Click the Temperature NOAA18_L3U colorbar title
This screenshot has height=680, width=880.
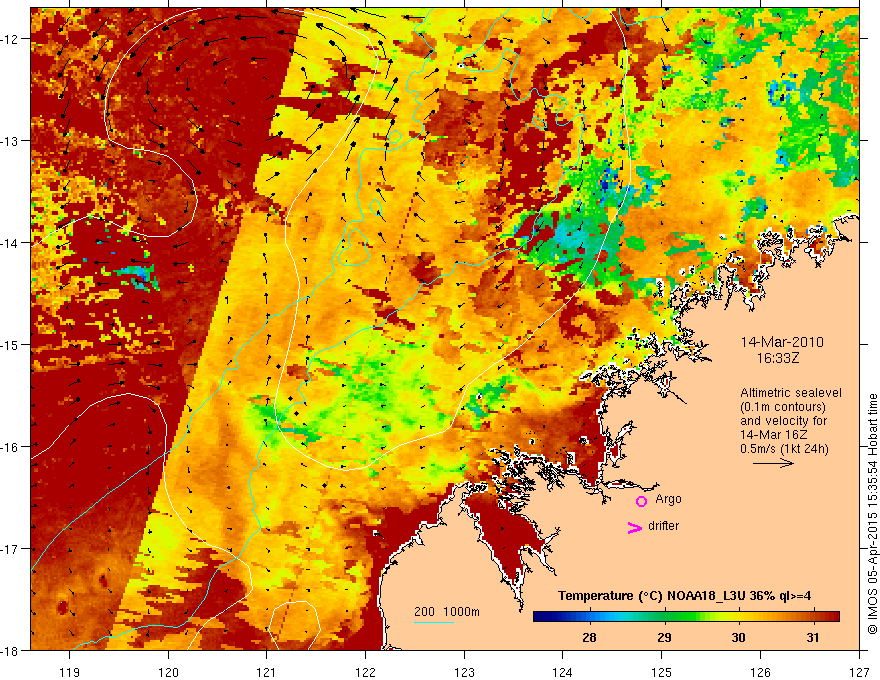(684, 595)
